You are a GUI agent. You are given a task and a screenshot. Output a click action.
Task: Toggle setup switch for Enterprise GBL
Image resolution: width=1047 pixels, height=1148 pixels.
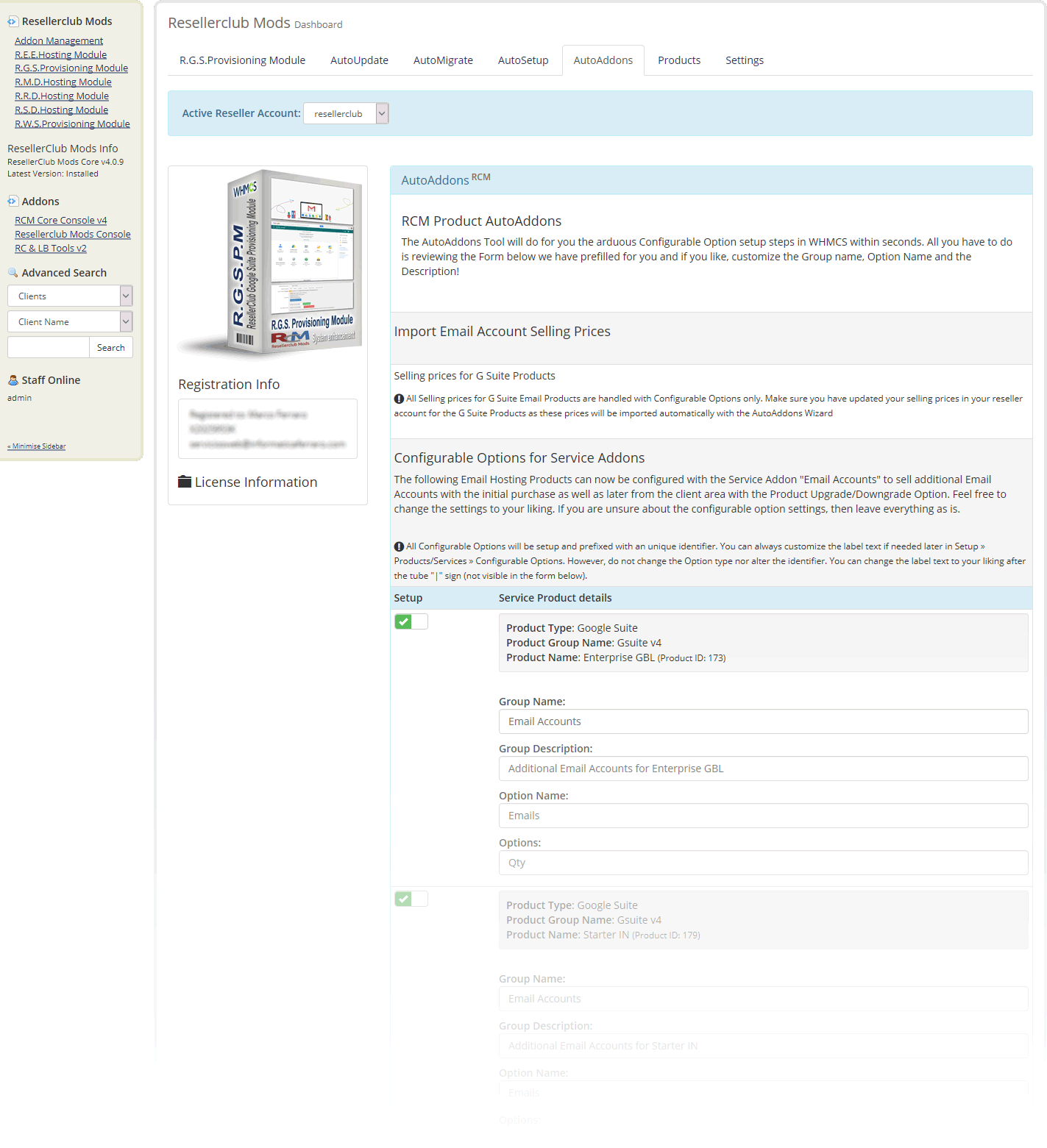click(411, 621)
